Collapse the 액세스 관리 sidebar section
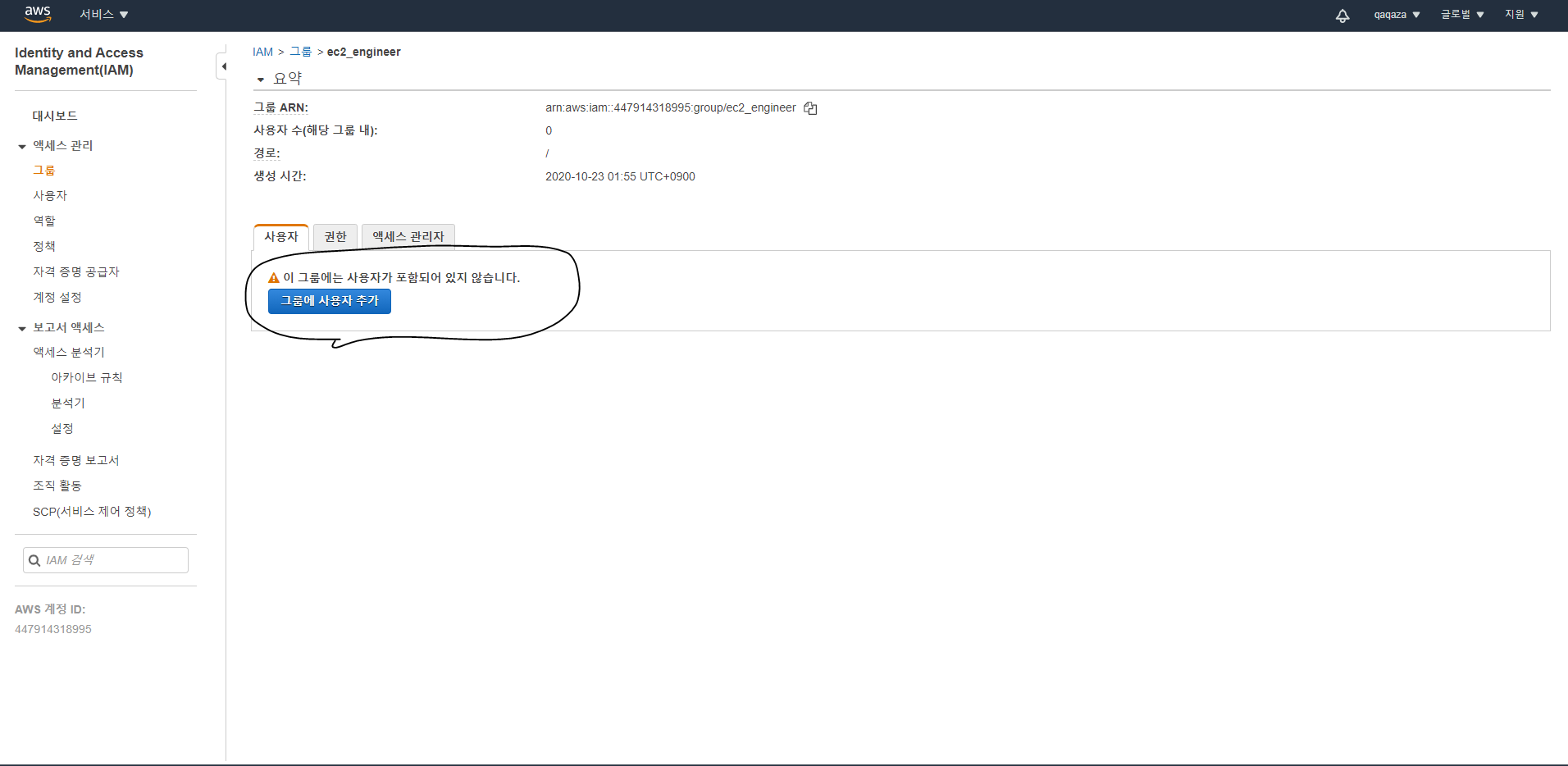Image resolution: width=1568 pixels, height=766 pixels. tap(22, 147)
